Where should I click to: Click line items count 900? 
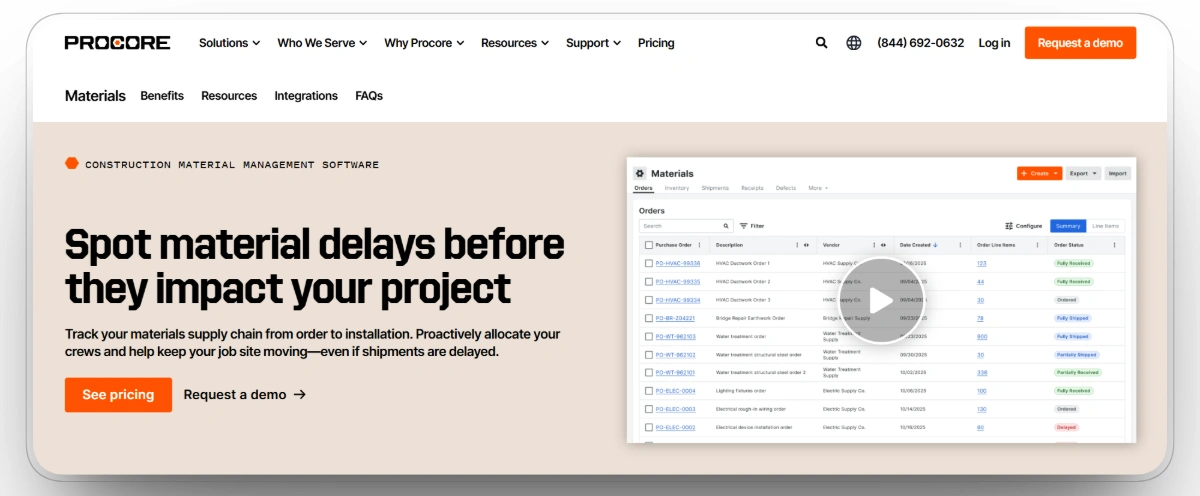coord(982,337)
